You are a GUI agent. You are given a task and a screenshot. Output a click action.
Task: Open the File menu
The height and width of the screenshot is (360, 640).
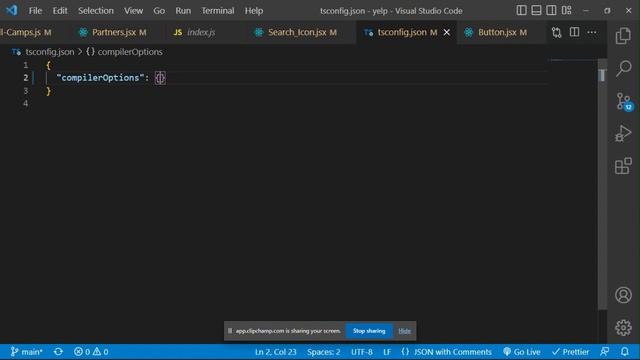pos(35,11)
